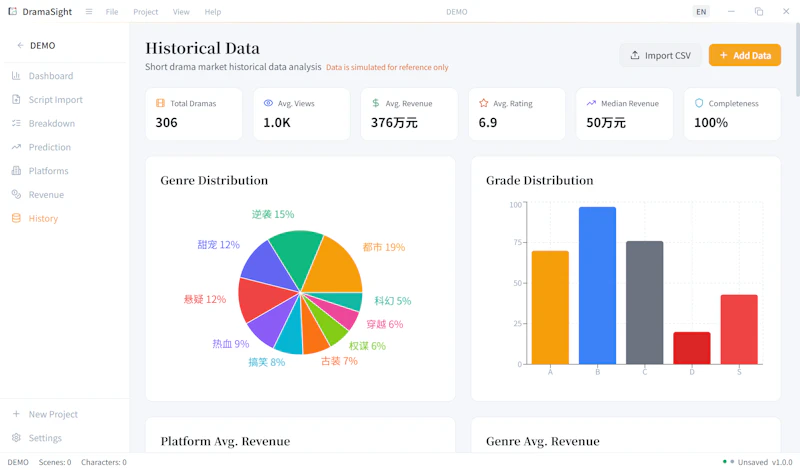Image resolution: width=800 pixels, height=470 pixels.
Task: Click the Platform Avg. Revenue heading
Action: [x=225, y=441]
